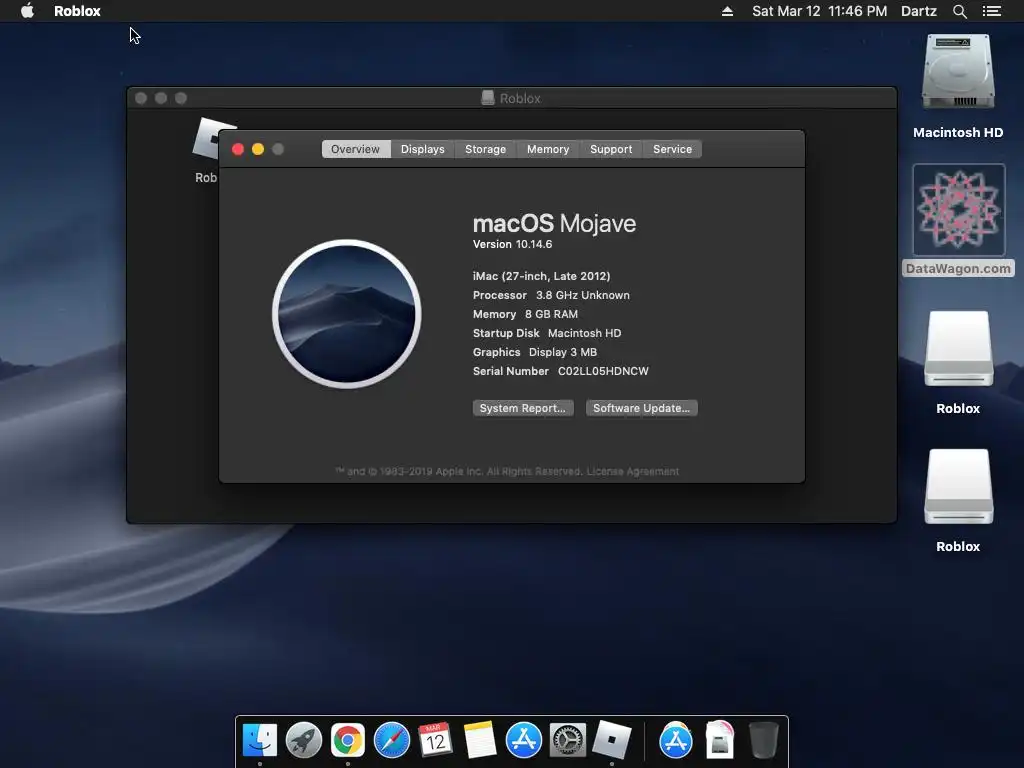Switch to the Storage tab
Viewport: 1024px width, 768px height.
pyautogui.click(x=485, y=149)
